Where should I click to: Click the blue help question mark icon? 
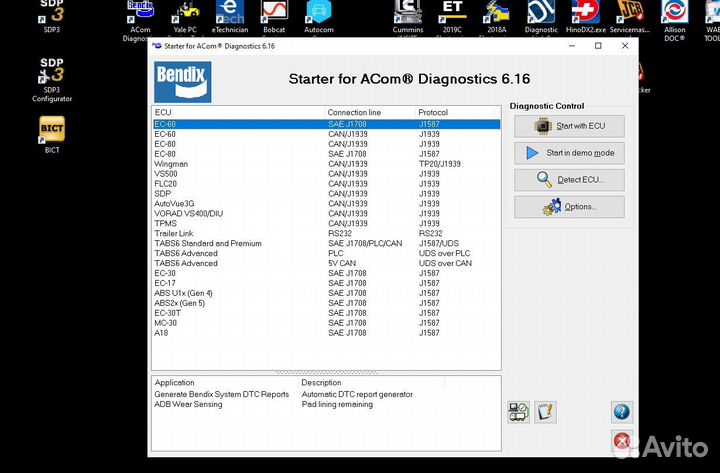621,411
